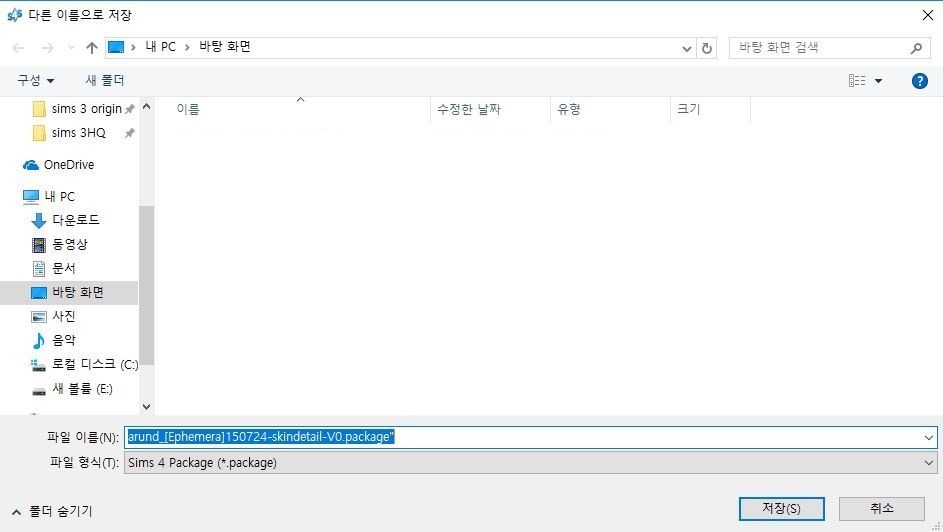The image size is (943, 532).
Task: Sort by the 크기 column header
Action: coord(689,109)
